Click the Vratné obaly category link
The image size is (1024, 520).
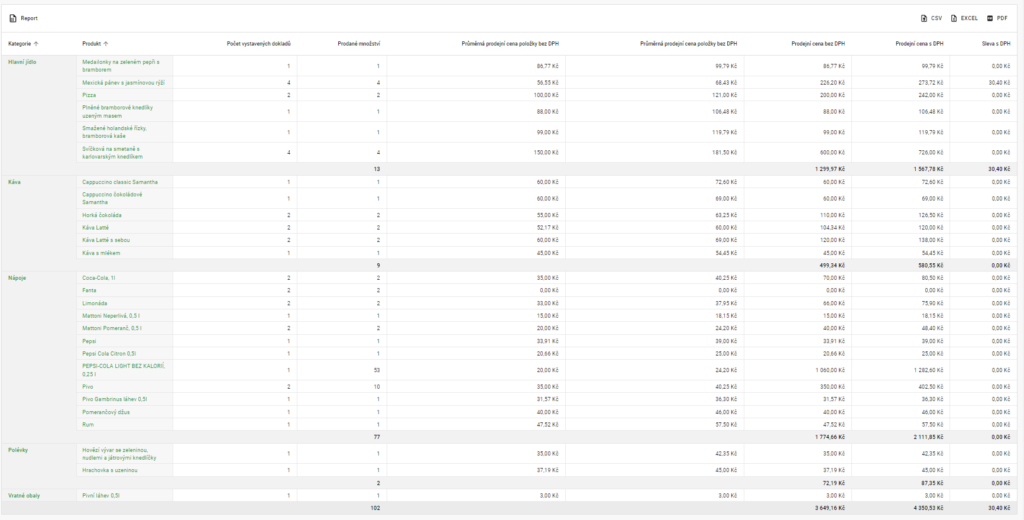tap(23, 495)
